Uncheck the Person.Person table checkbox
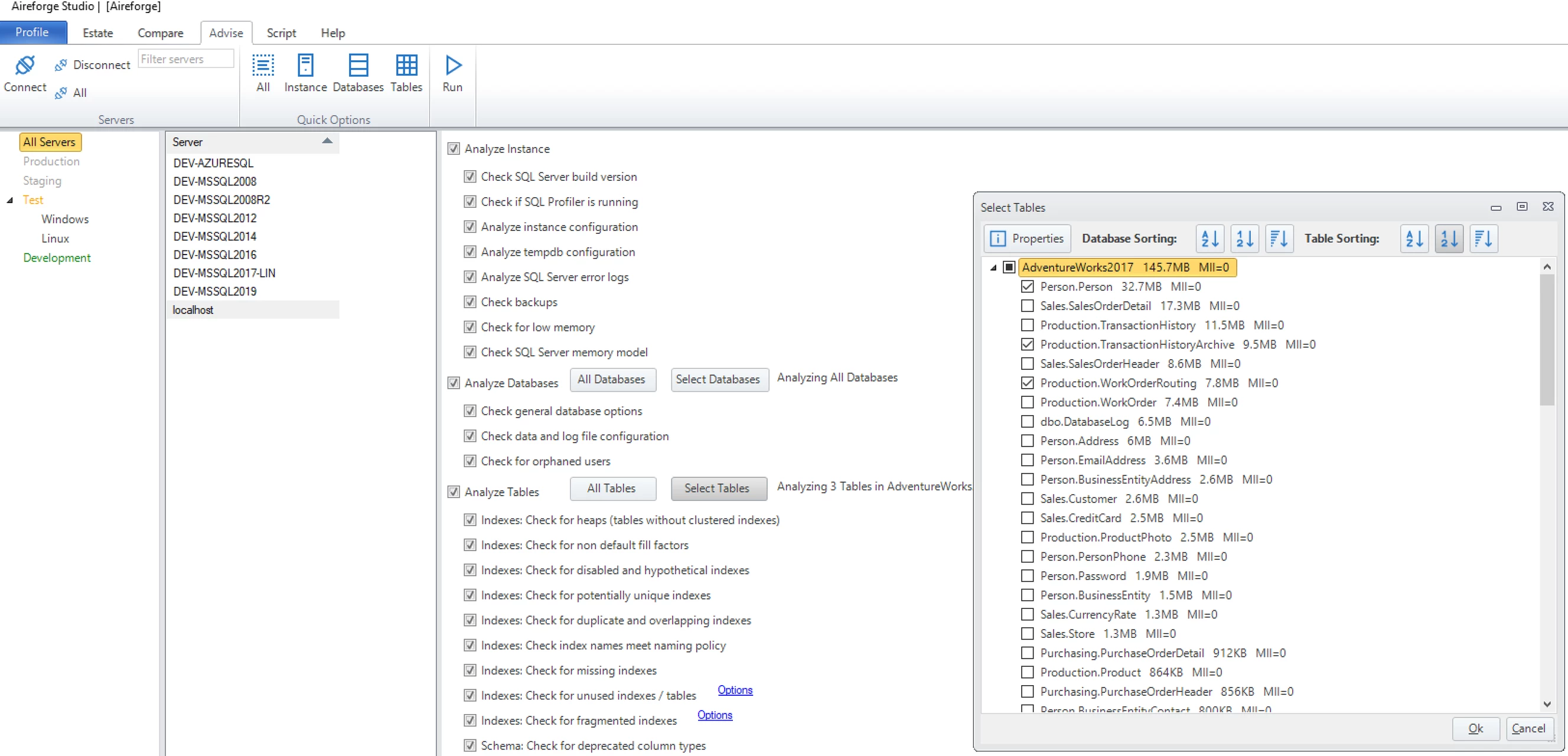This screenshot has height=756, width=1568. point(1028,286)
